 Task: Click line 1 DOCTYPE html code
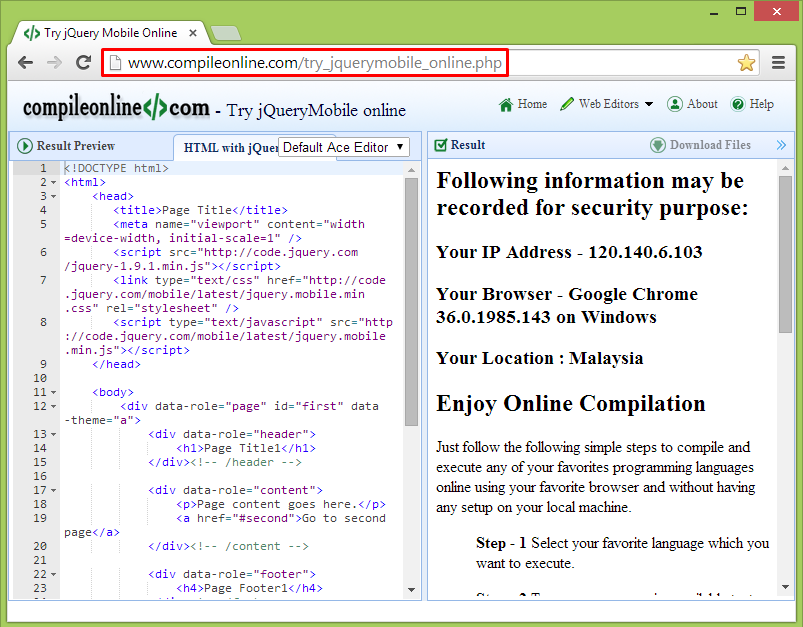[116, 169]
